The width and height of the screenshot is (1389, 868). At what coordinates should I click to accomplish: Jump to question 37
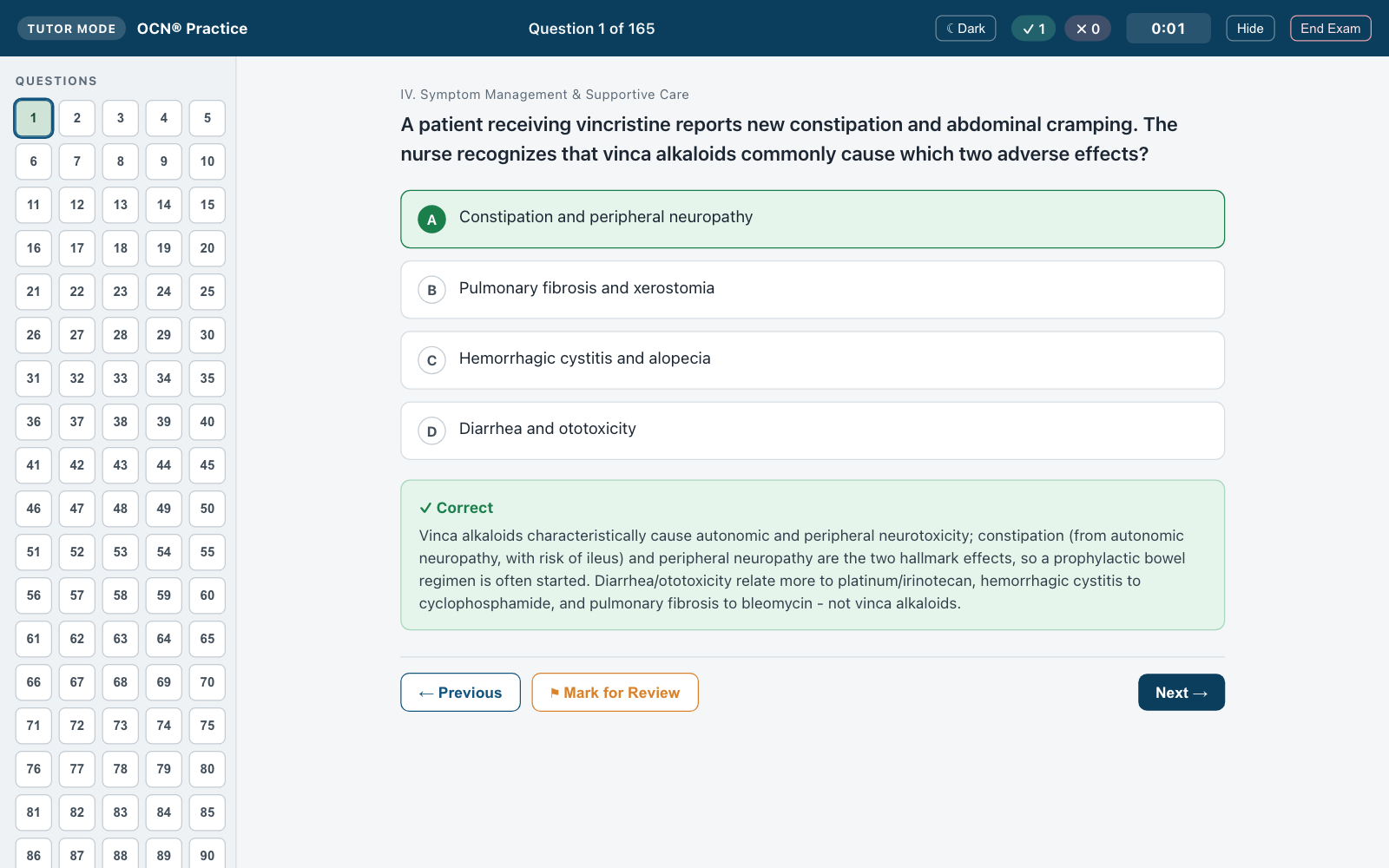(77, 422)
